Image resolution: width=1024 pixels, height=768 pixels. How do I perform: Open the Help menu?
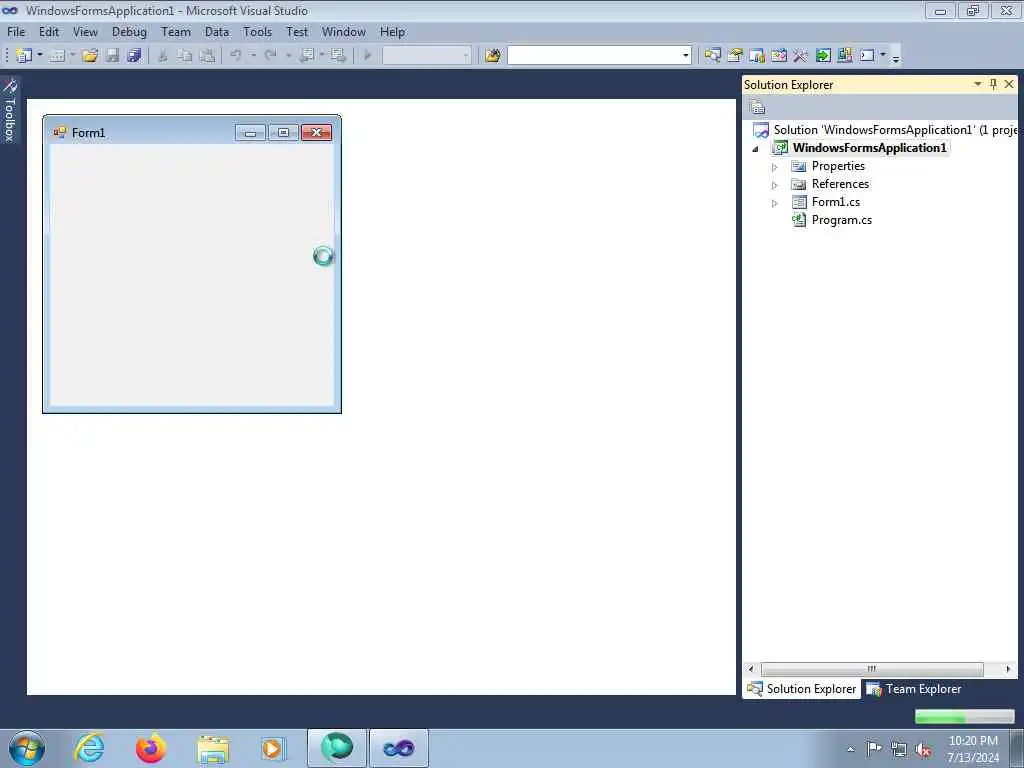click(x=392, y=32)
